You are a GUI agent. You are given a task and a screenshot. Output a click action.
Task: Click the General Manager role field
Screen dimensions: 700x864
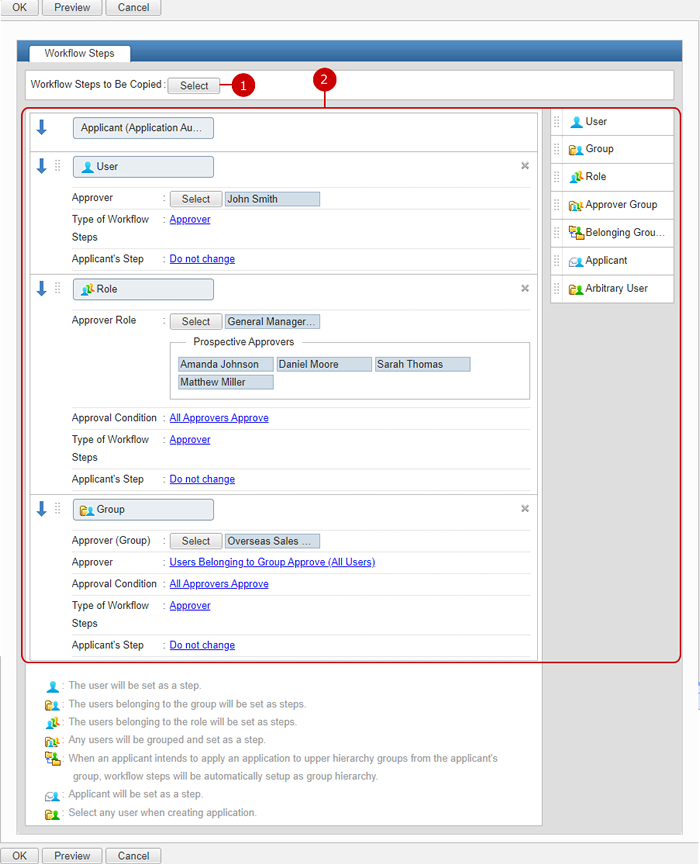(x=272, y=321)
